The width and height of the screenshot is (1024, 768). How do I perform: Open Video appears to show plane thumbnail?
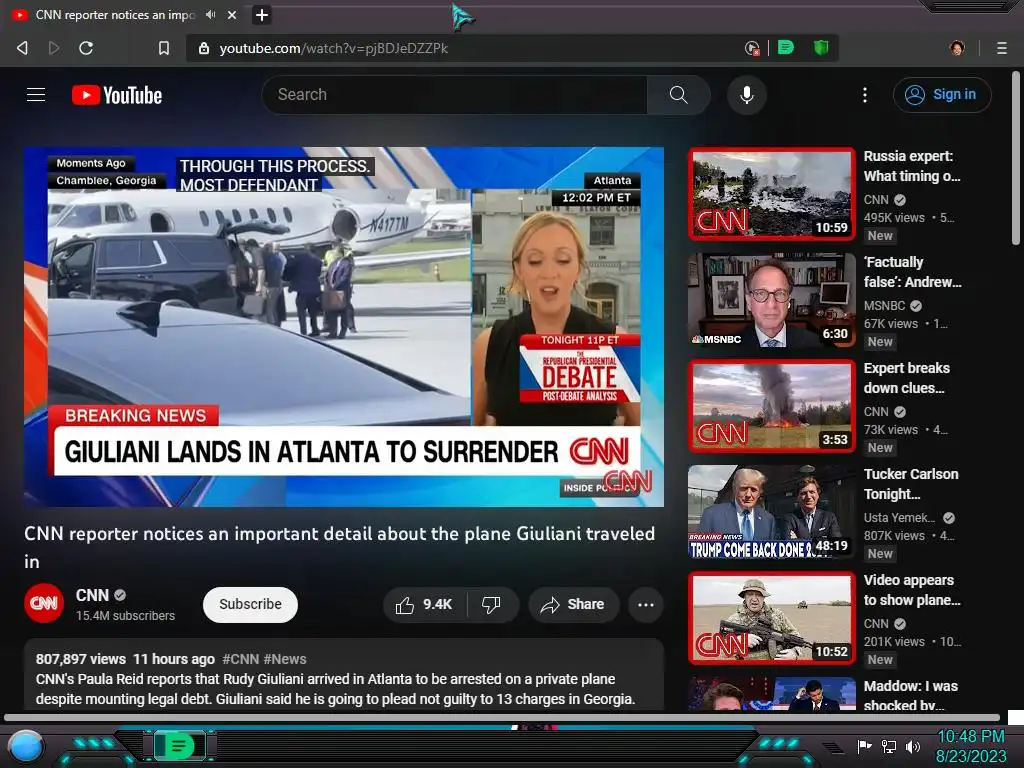point(771,618)
